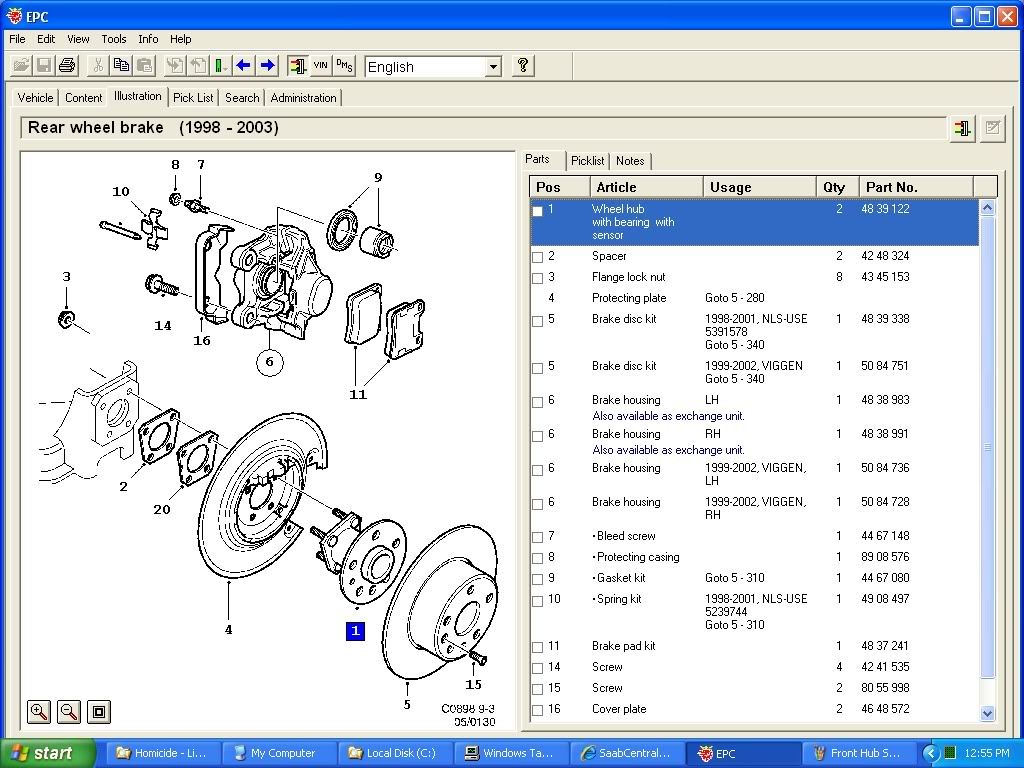
Task: Click the scrollbar up arrow in parts panel
Action: (x=988, y=207)
